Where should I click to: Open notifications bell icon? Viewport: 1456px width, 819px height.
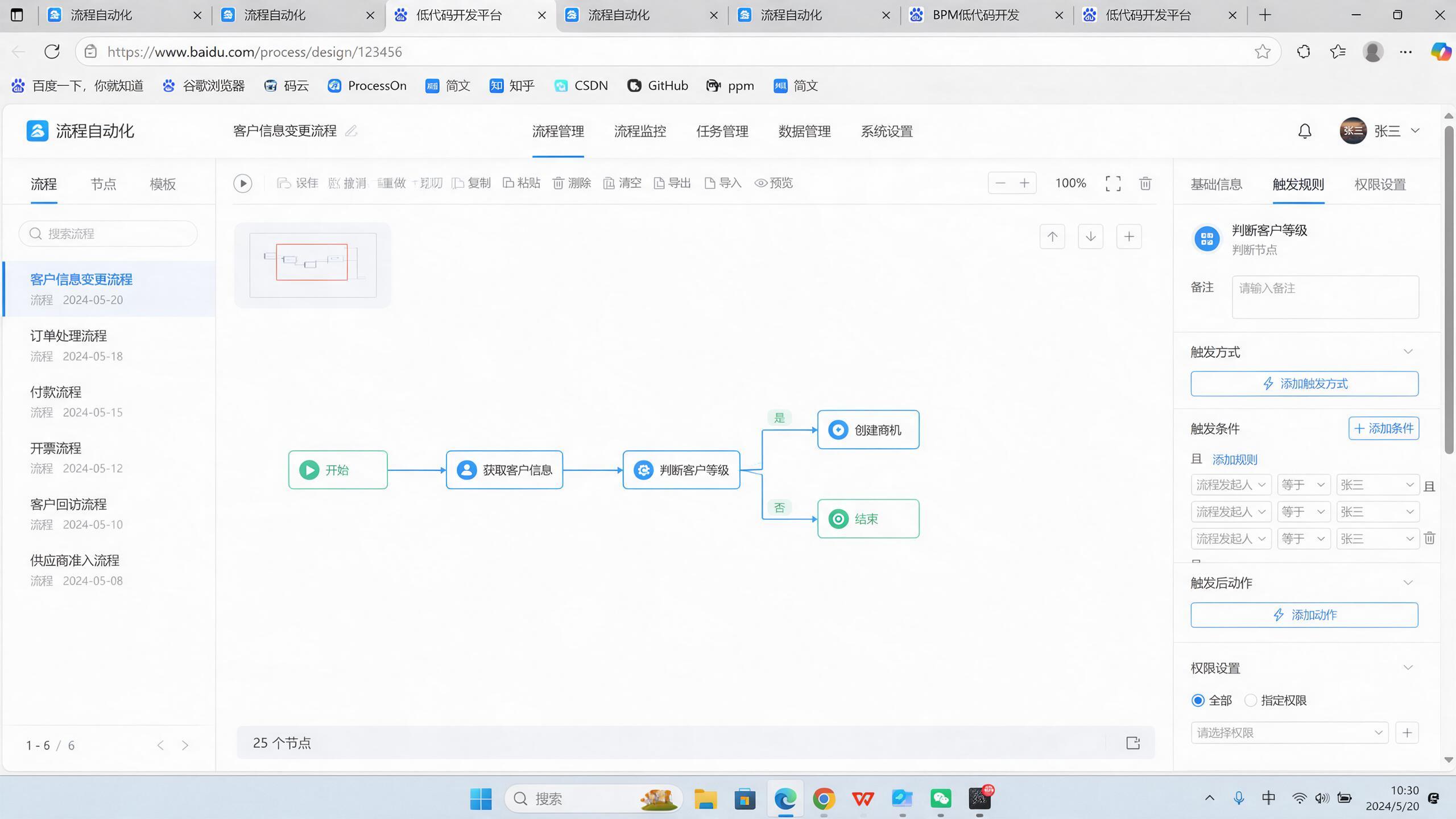point(1305,131)
